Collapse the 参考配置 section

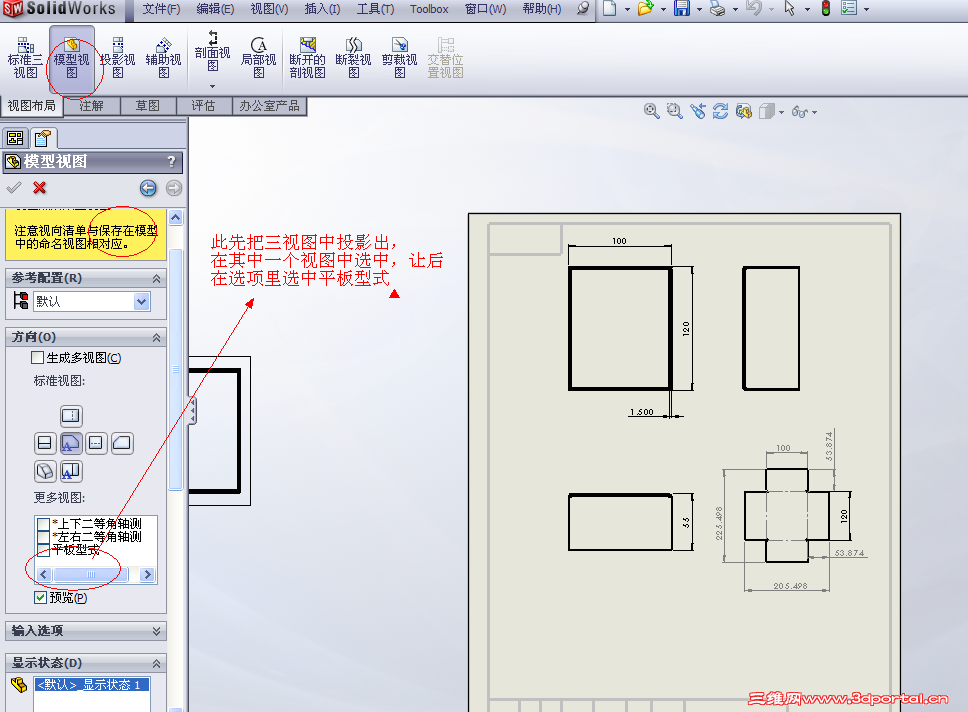[156, 279]
